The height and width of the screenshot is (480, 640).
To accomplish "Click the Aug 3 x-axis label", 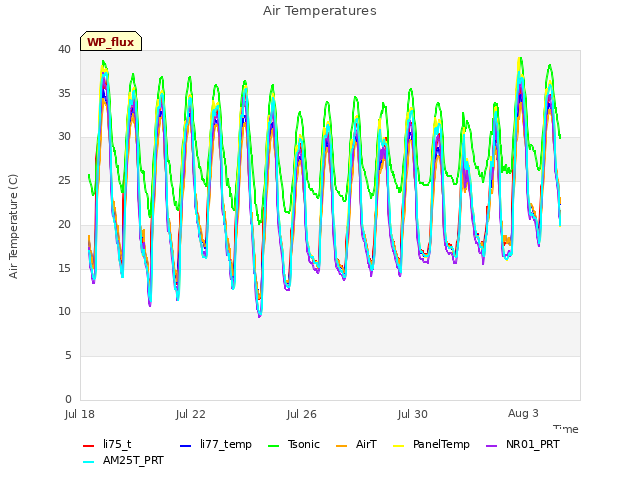I will [x=523, y=413].
